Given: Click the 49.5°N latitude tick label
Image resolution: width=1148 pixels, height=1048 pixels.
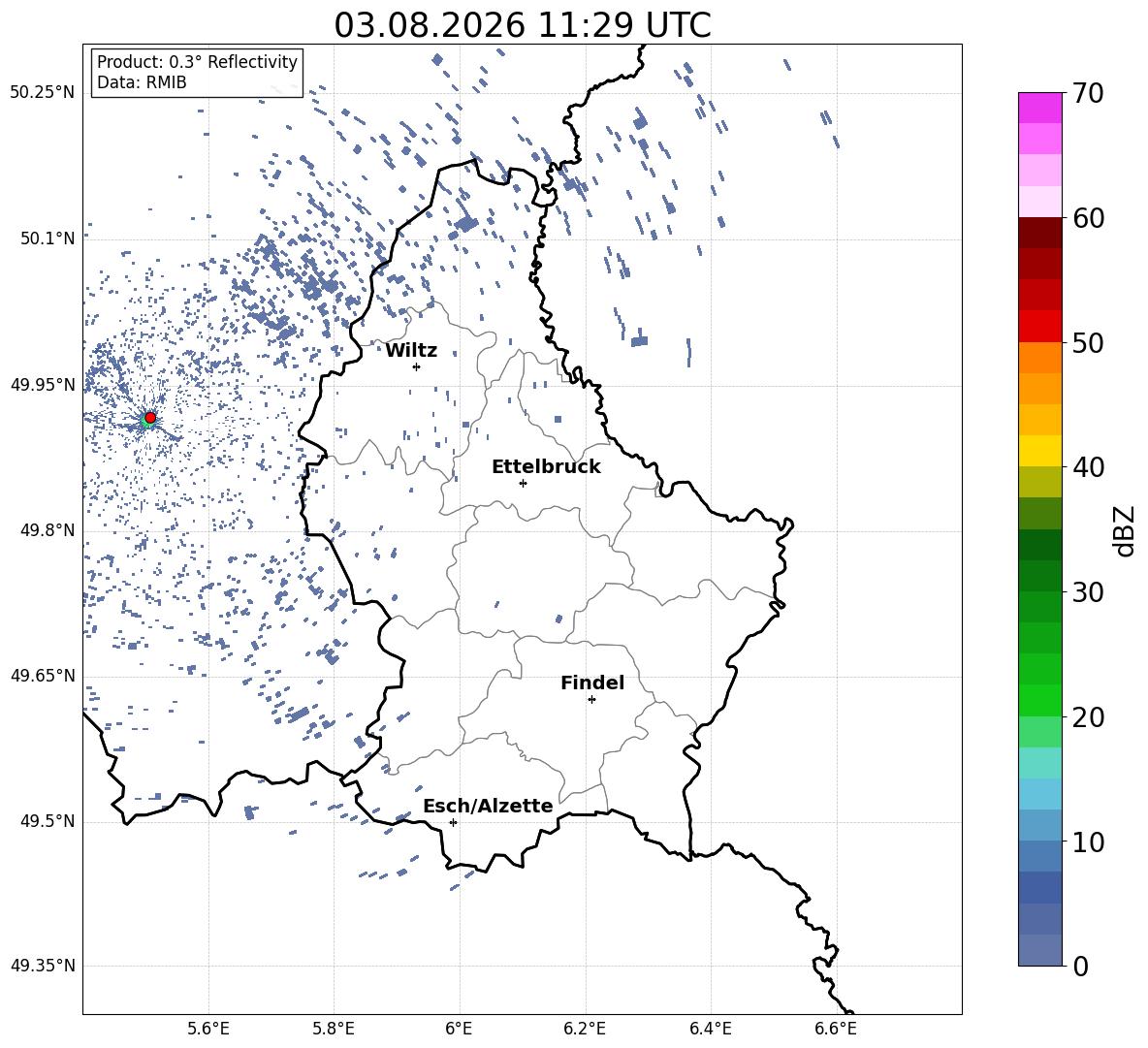Looking at the screenshot, I should click(x=48, y=821).
